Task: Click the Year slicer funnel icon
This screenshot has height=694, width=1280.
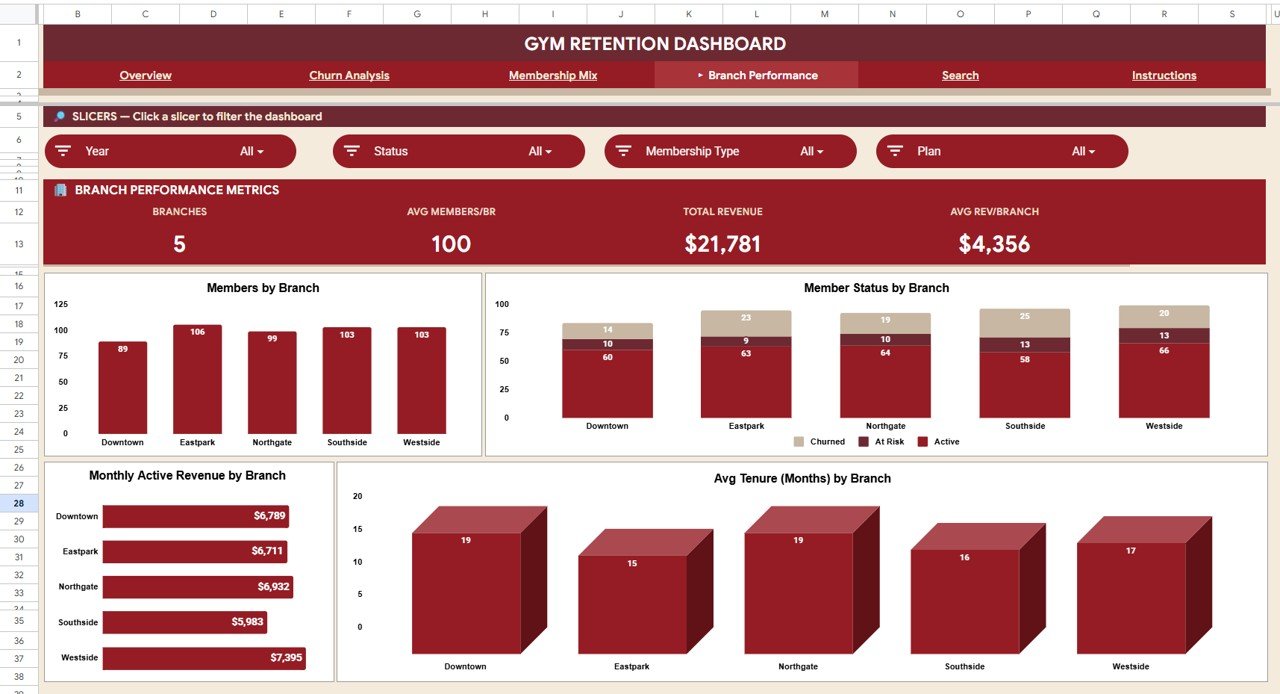Action: (63, 151)
